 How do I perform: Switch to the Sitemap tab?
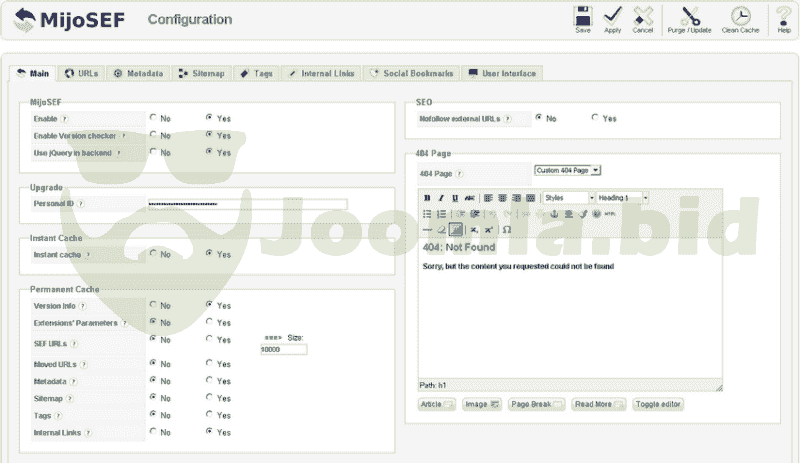[x=202, y=73]
